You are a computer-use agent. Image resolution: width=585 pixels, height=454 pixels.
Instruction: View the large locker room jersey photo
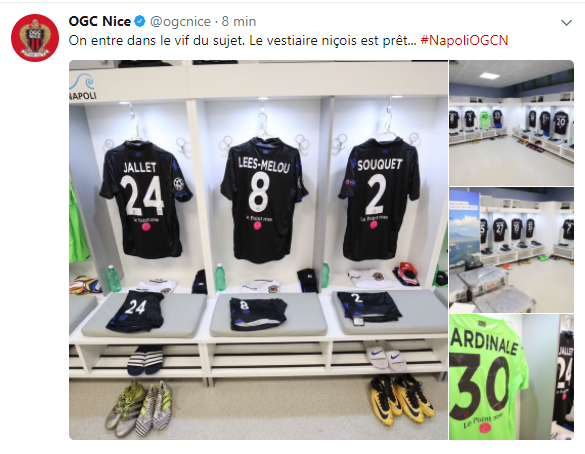[258, 250]
